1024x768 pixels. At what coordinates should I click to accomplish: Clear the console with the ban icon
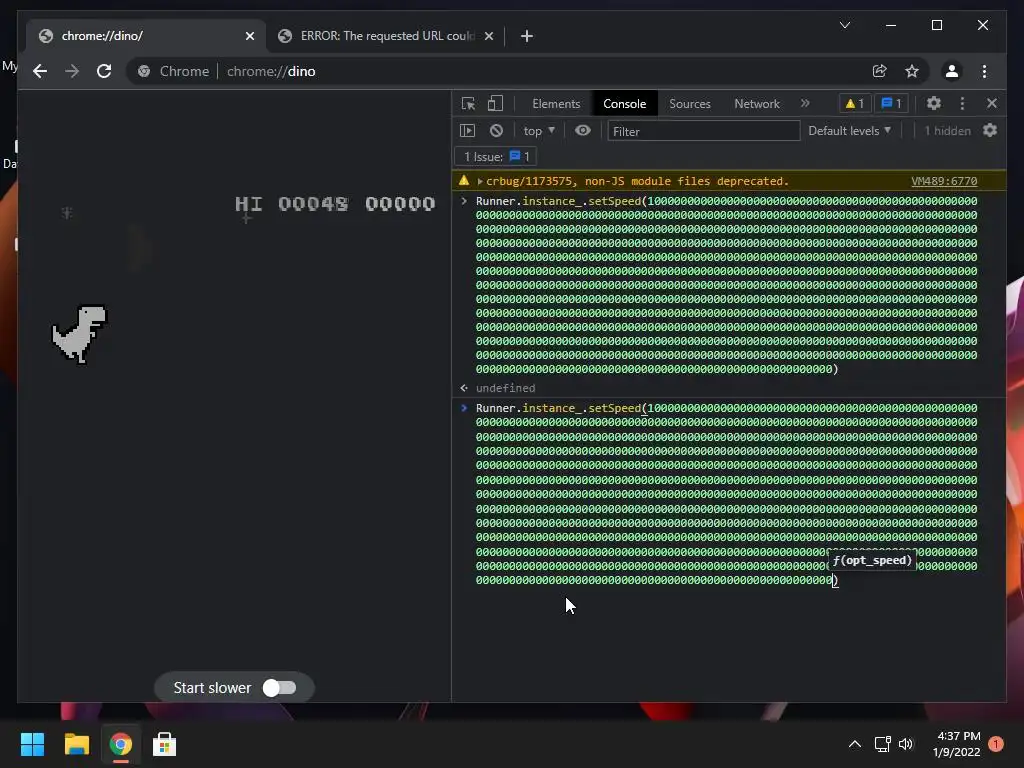496,131
